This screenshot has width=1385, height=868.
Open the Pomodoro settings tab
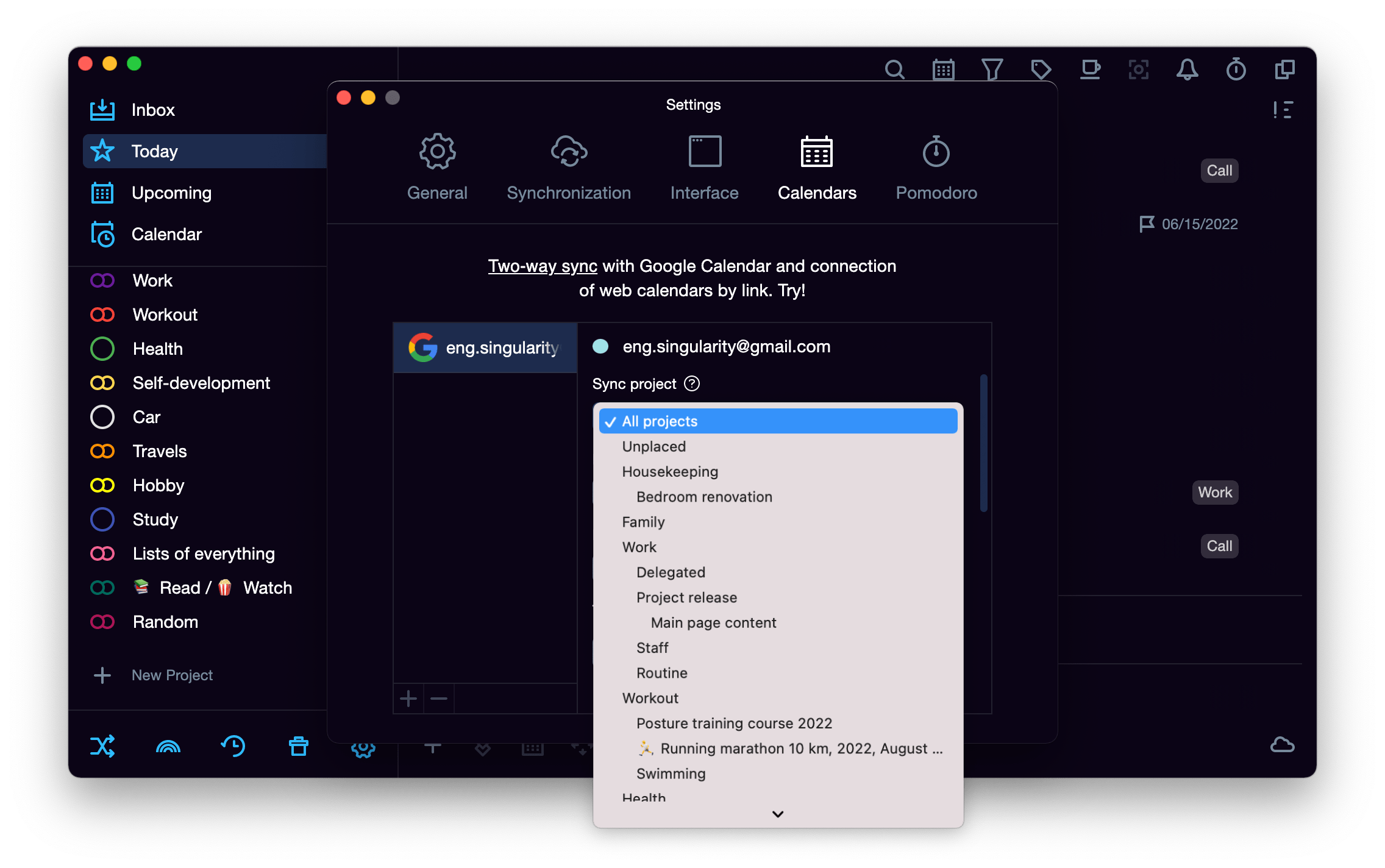936,167
